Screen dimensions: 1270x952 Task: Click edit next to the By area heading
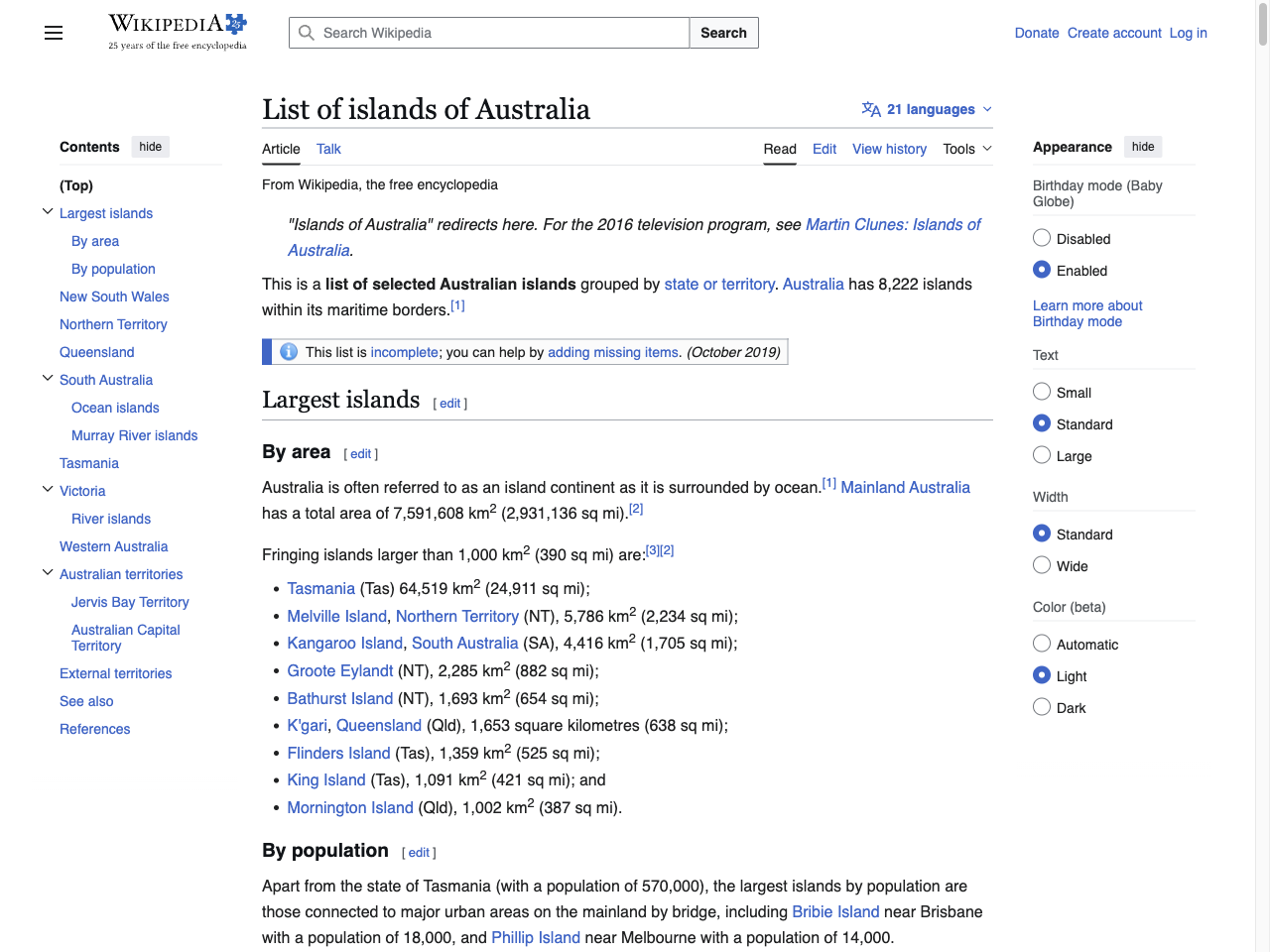[x=360, y=453]
